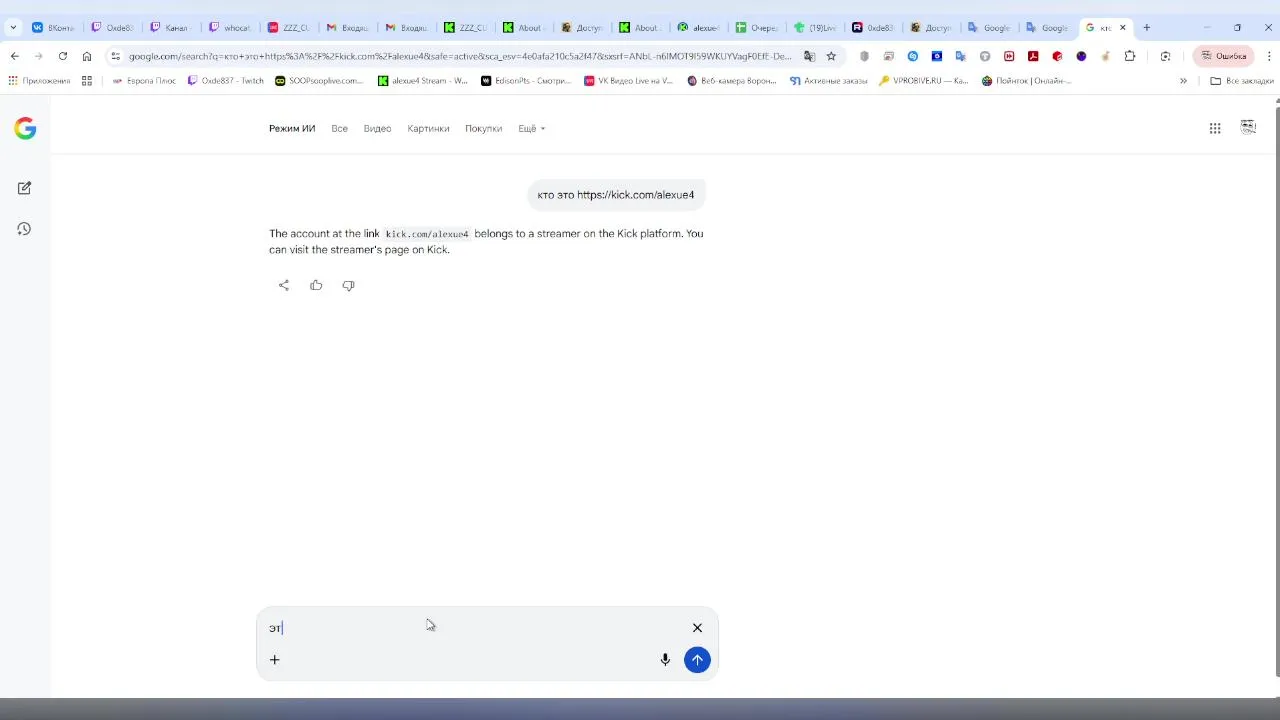Give thumbs down to the response

click(348, 285)
